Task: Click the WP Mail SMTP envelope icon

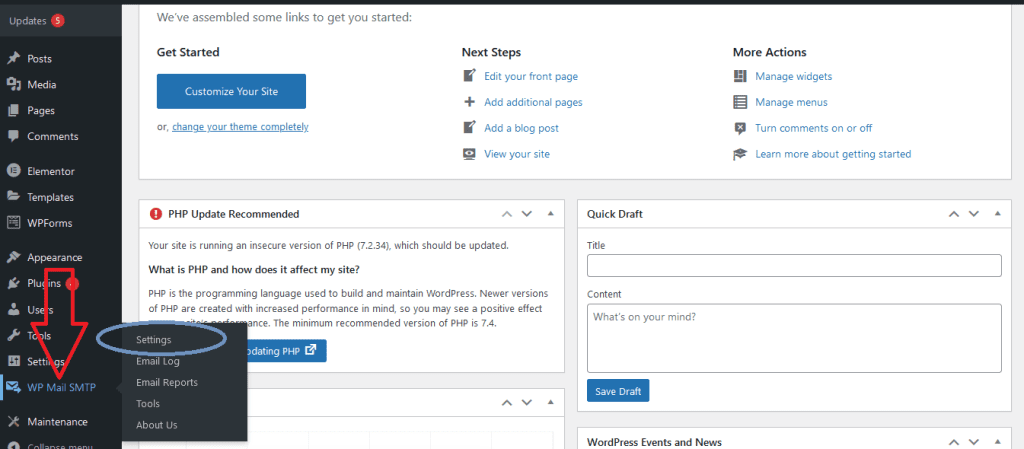Action: [13, 388]
